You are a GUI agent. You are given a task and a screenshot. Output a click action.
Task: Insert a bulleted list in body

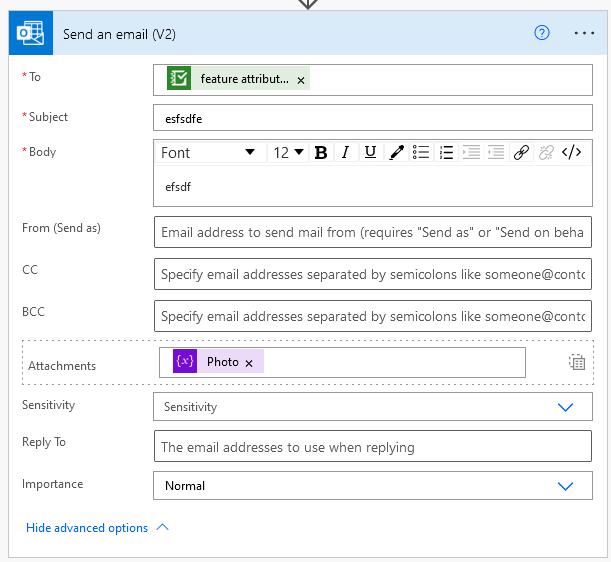point(422,153)
